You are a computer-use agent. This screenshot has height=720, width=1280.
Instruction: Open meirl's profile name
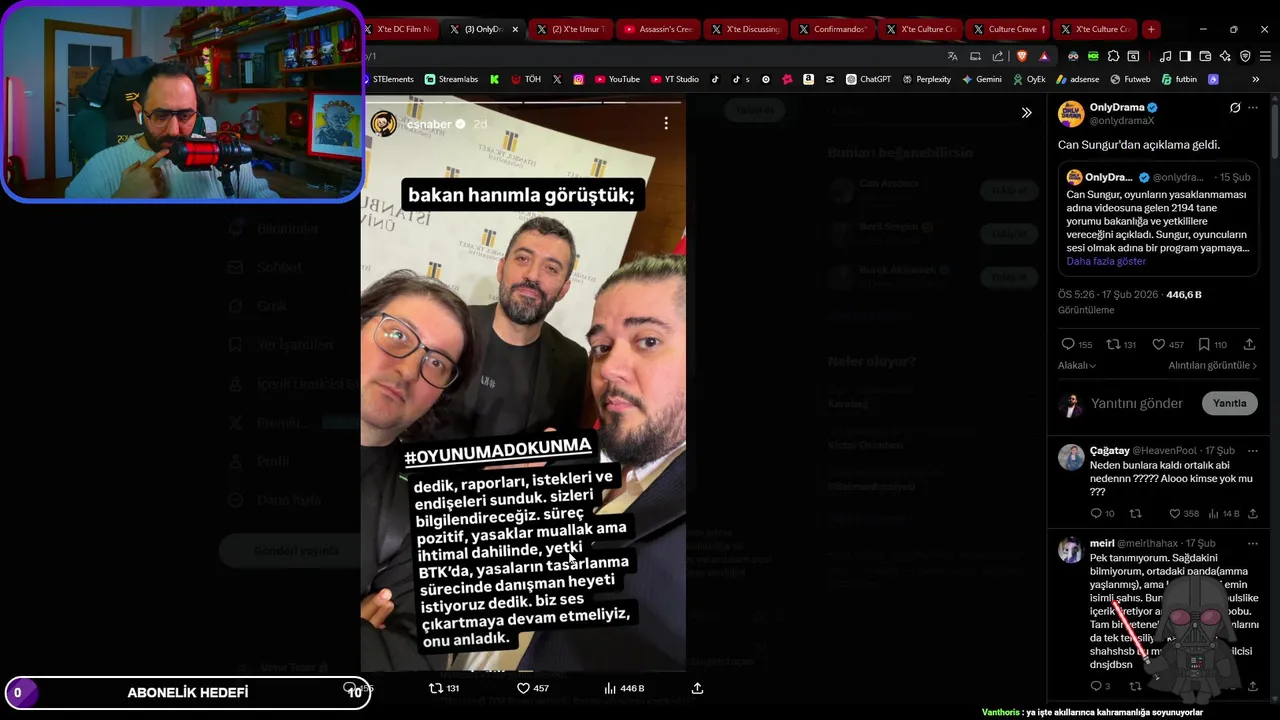(1102, 543)
